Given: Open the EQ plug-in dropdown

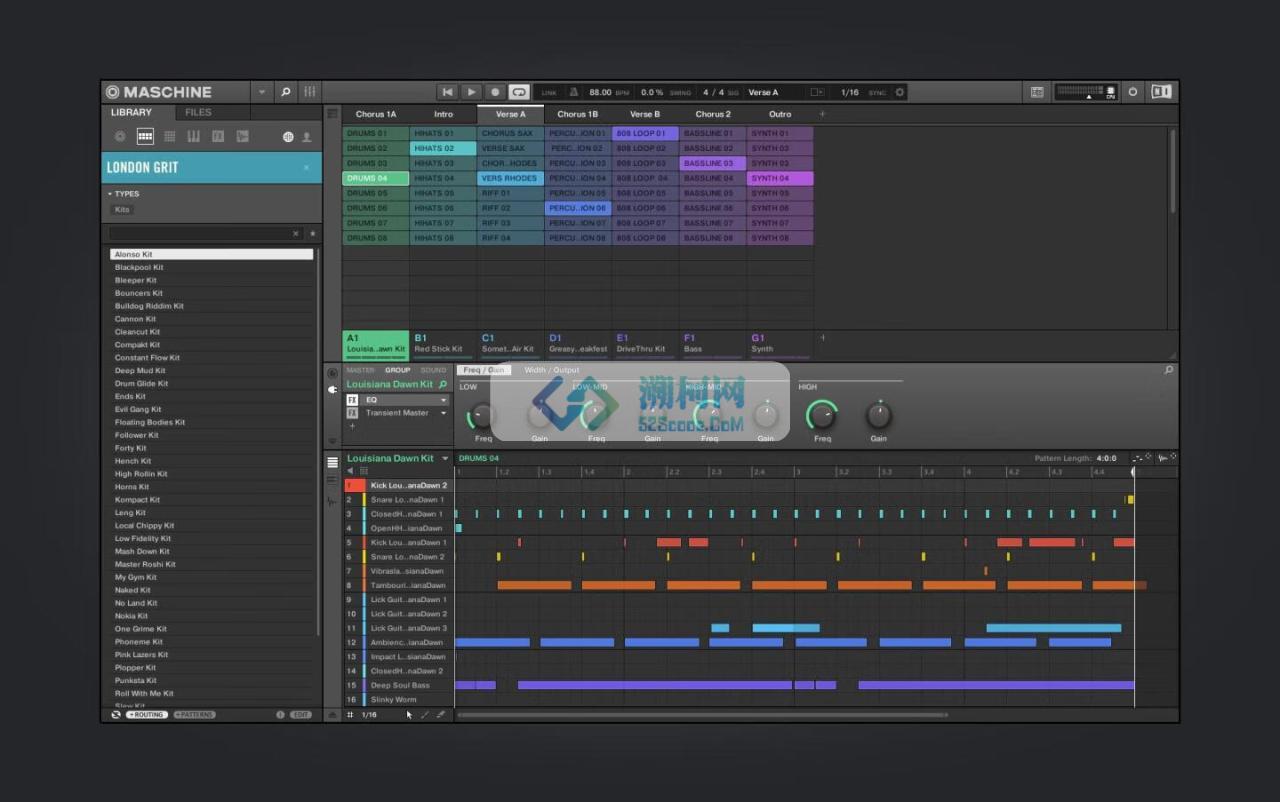Looking at the screenshot, I should (x=444, y=400).
